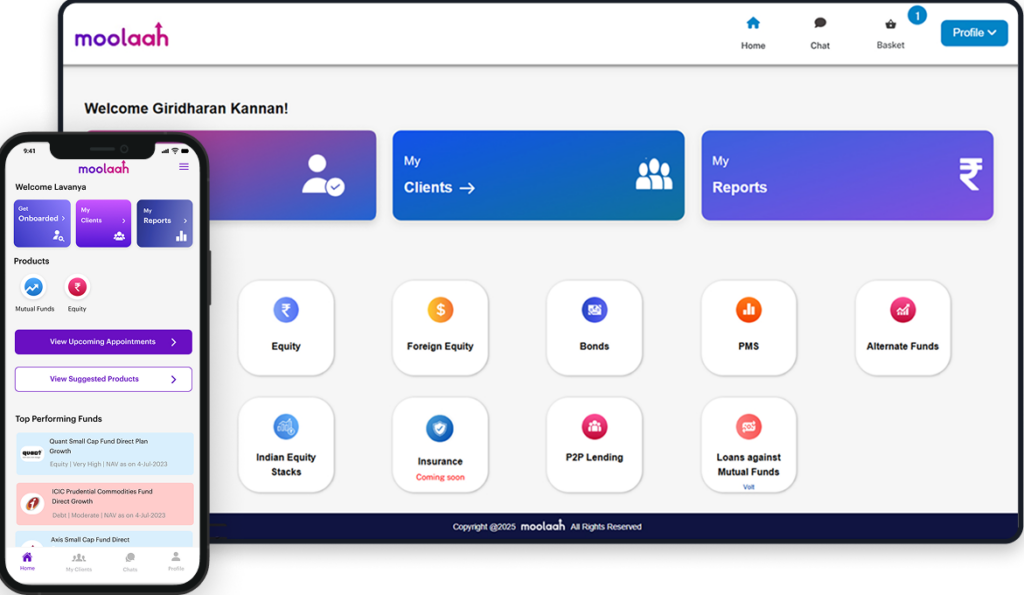Click View Upcoming Appointments button

[103, 342]
